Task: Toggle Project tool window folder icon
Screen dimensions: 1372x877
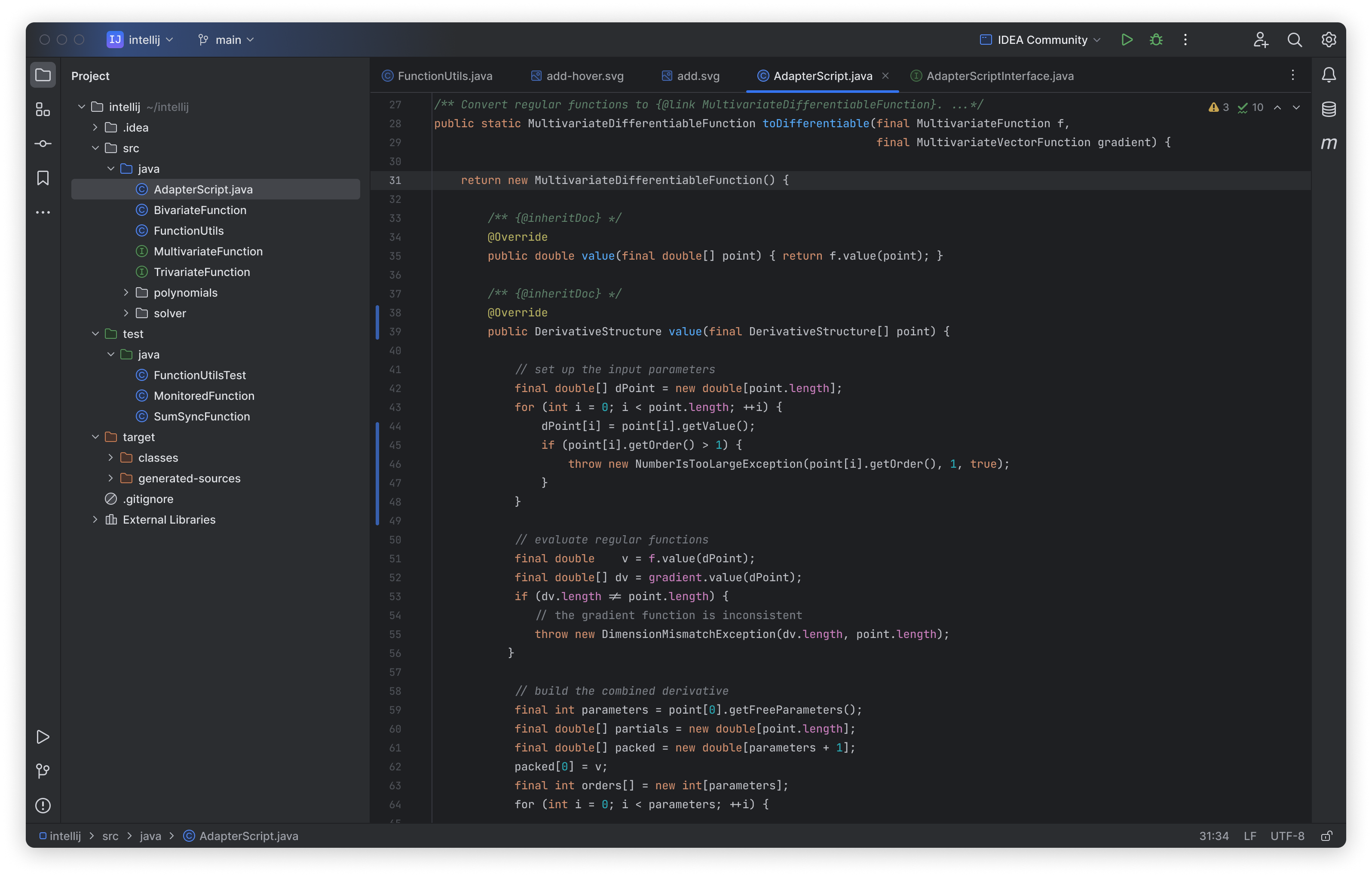Action: pyautogui.click(x=43, y=75)
